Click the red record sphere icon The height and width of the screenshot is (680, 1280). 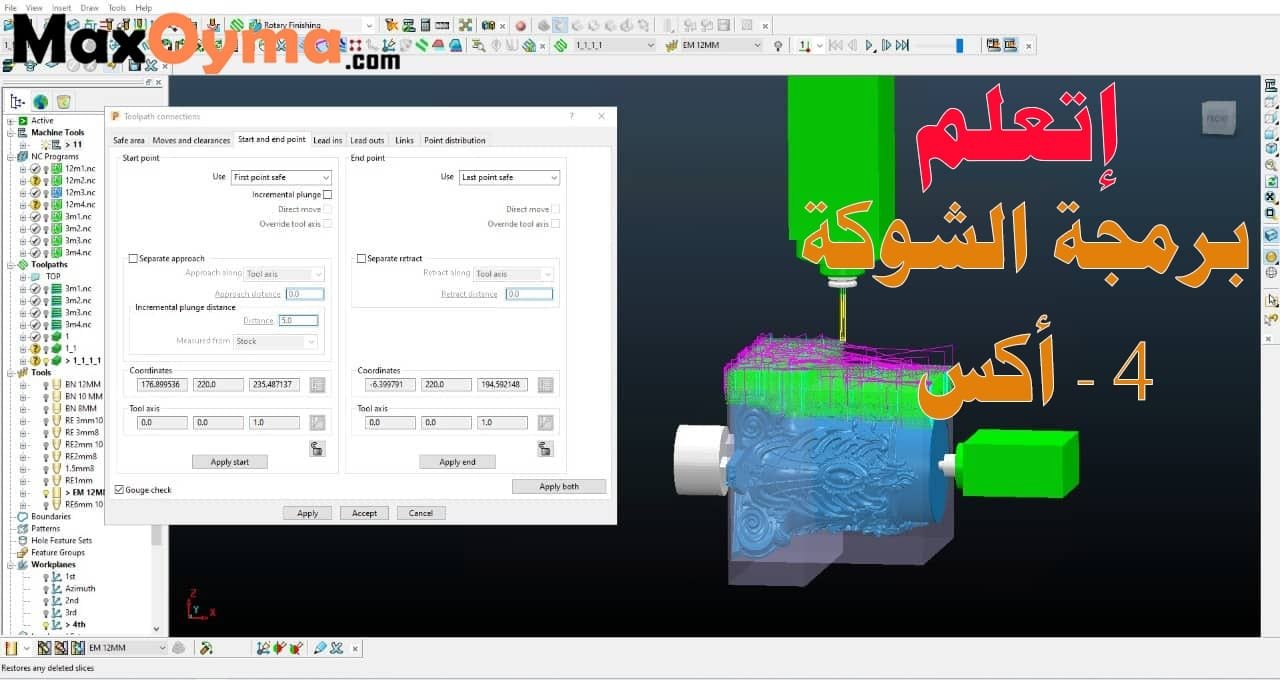click(520, 25)
